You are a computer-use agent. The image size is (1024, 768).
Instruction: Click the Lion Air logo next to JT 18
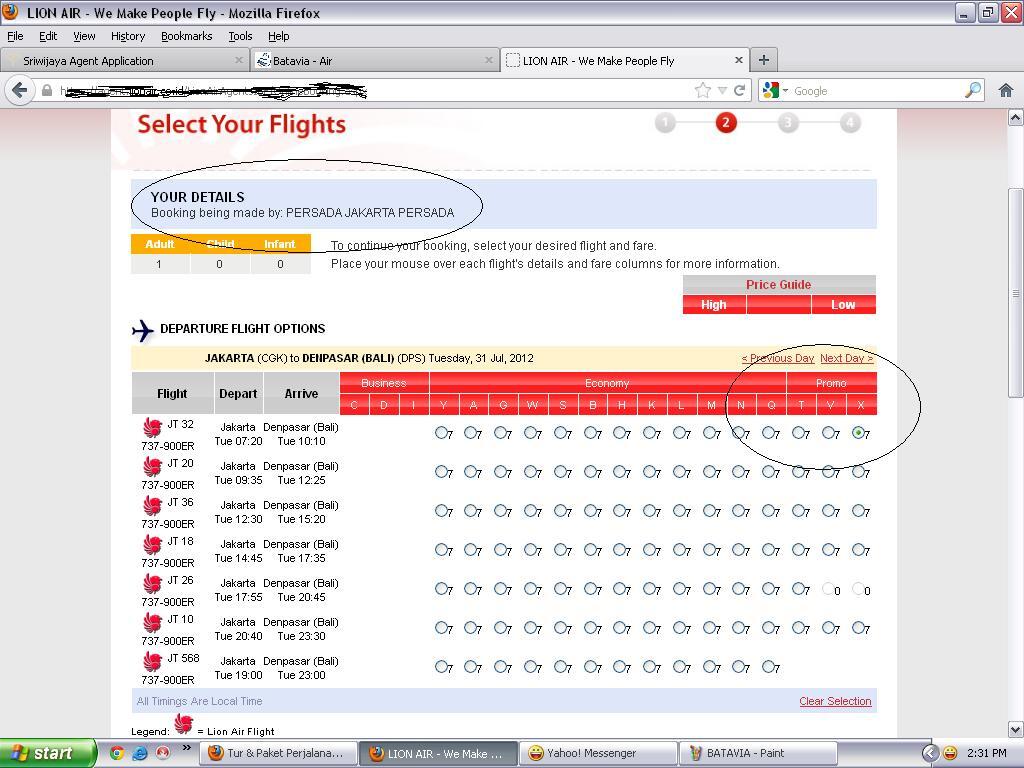[x=153, y=544]
